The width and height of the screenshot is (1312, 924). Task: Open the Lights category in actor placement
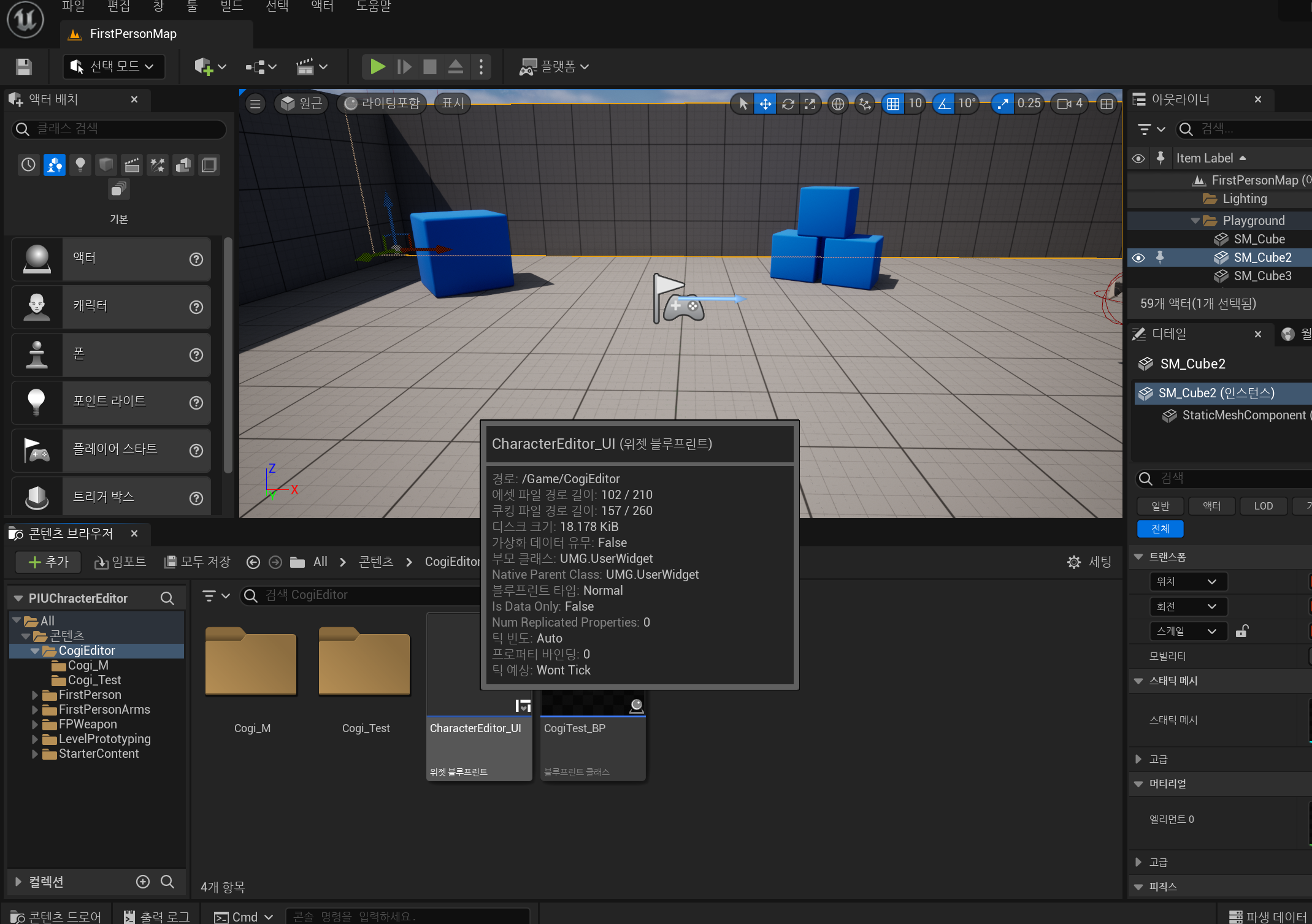pyautogui.click(x=80, y=164)
